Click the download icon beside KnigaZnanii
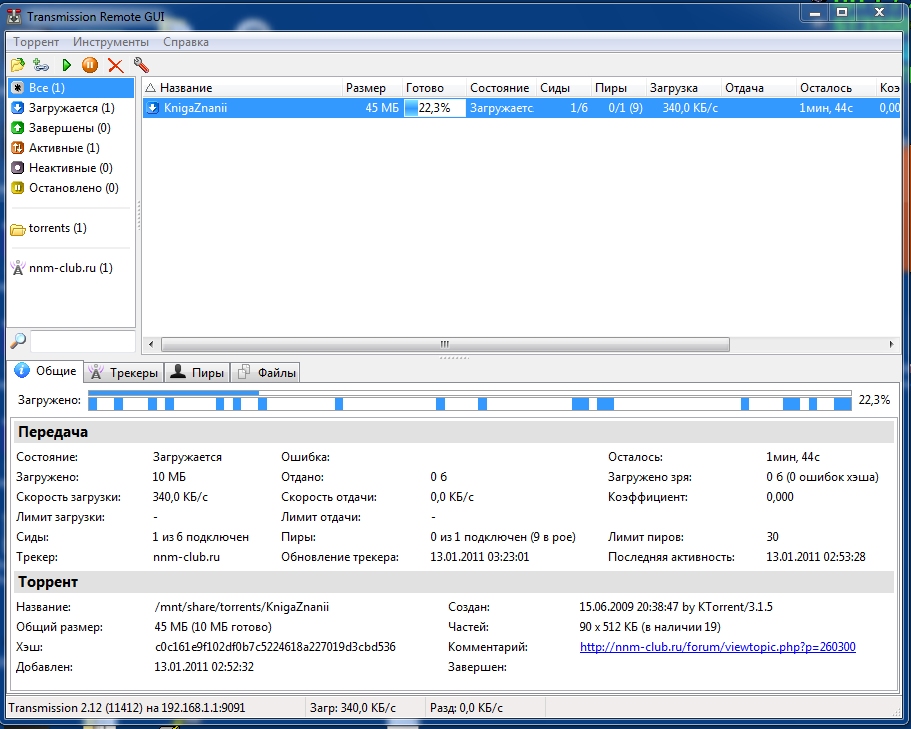This screenshot has height=729, width=911. (x=153, y=108)
